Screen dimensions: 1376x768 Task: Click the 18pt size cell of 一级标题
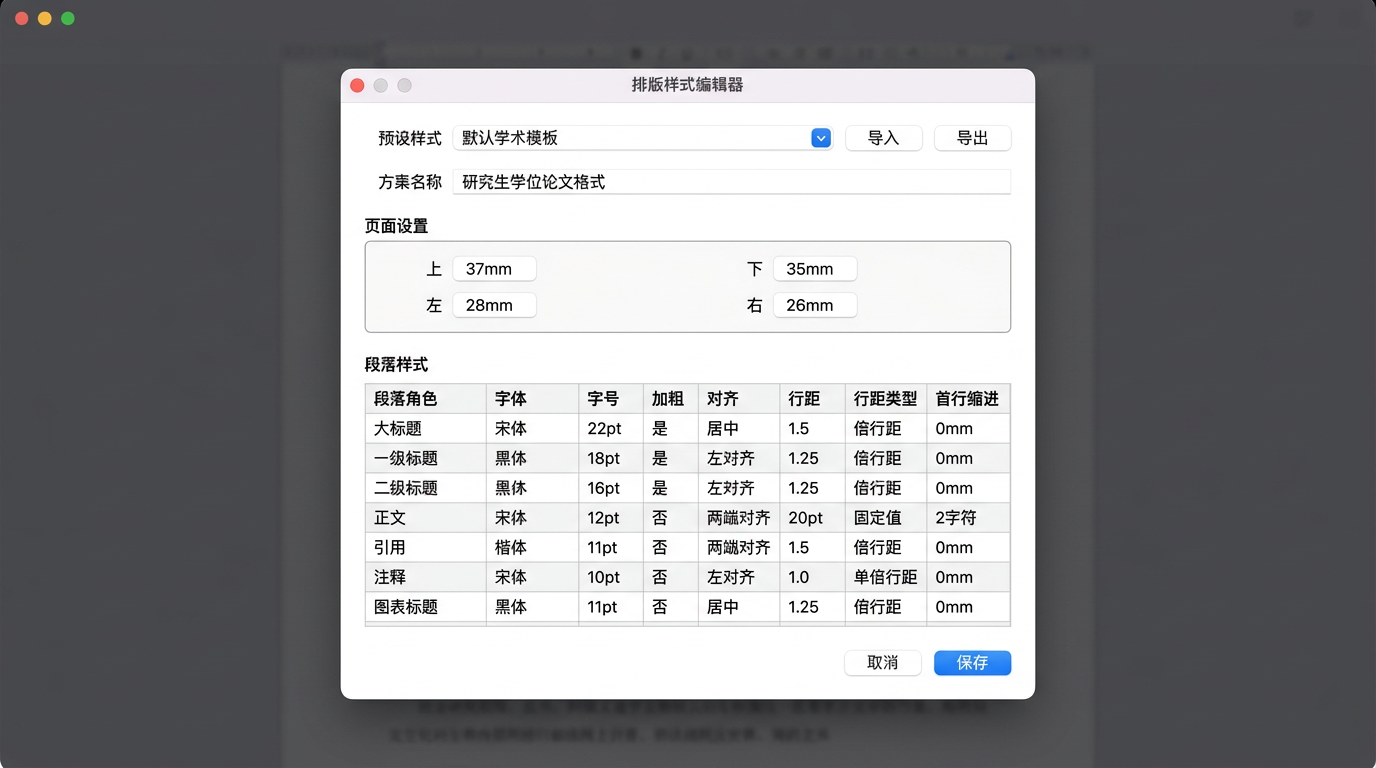[611, 458]
